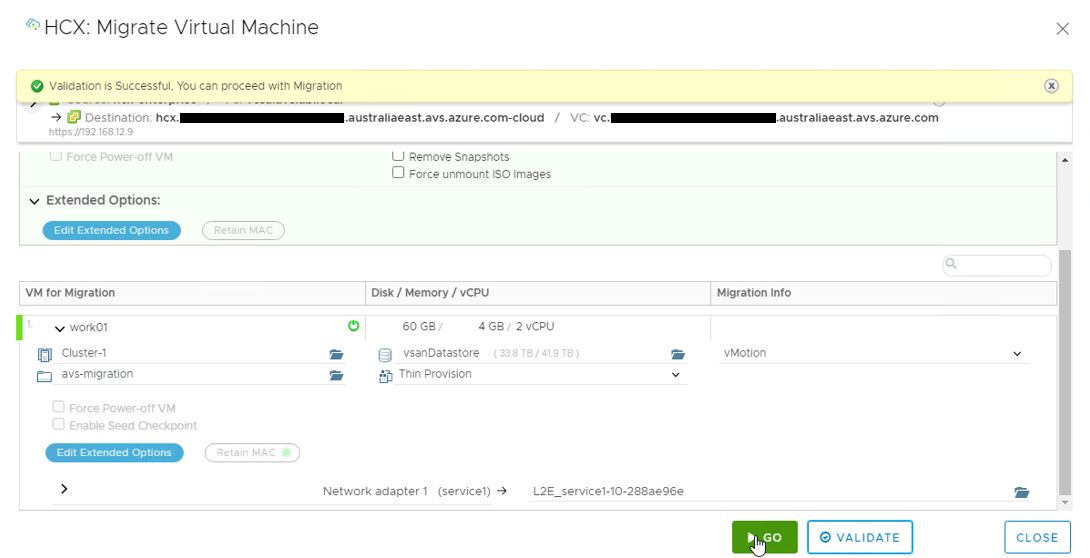Browse target network for L2E_service1-10-288ae96e
The width and height of the screenshot is (1090, 558).
click(1021, 492)
